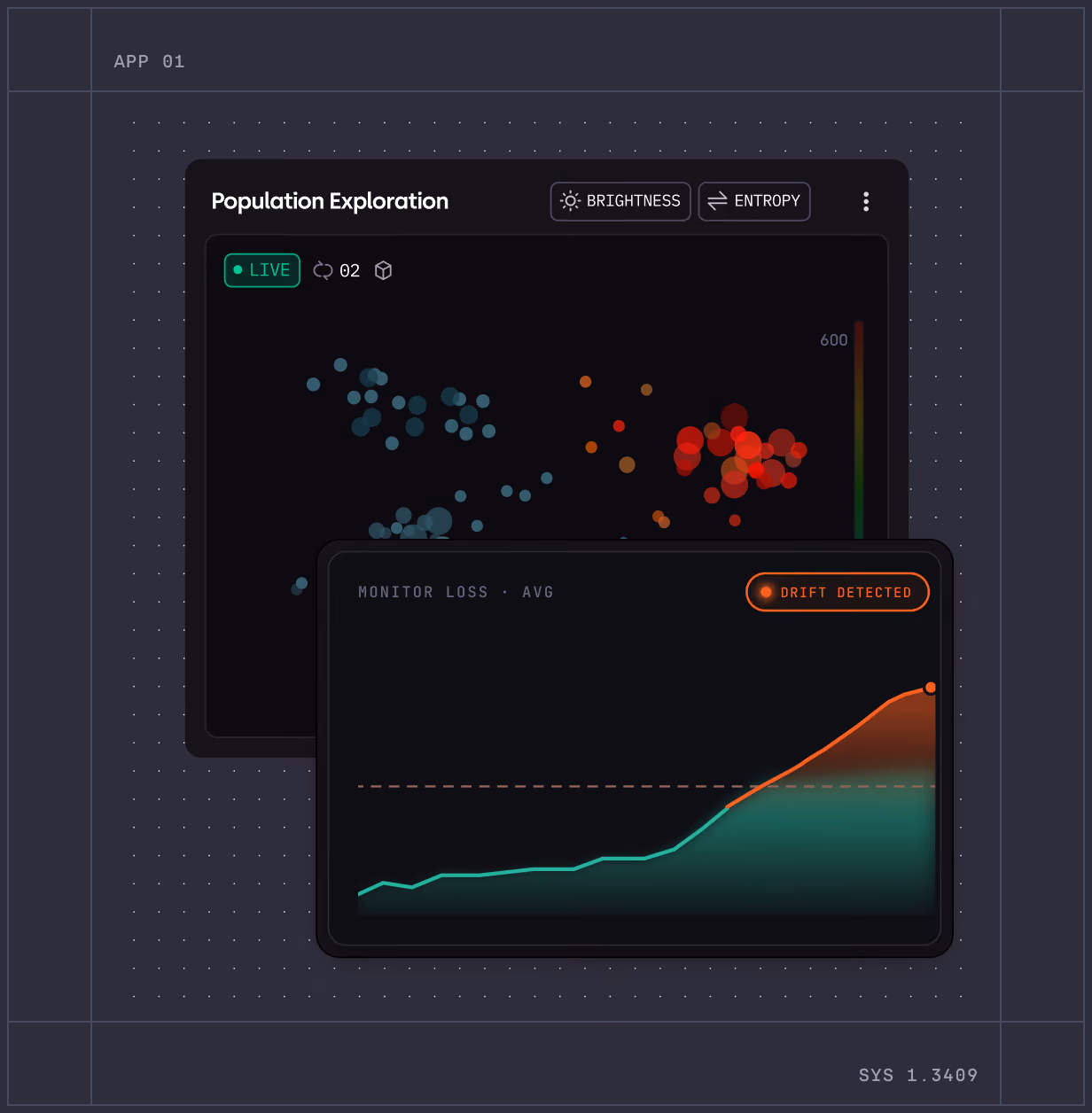Click the orange endpoint marker on loss chart
The width and height of the screenshot is (1092, 1113).
coord(930,688)
